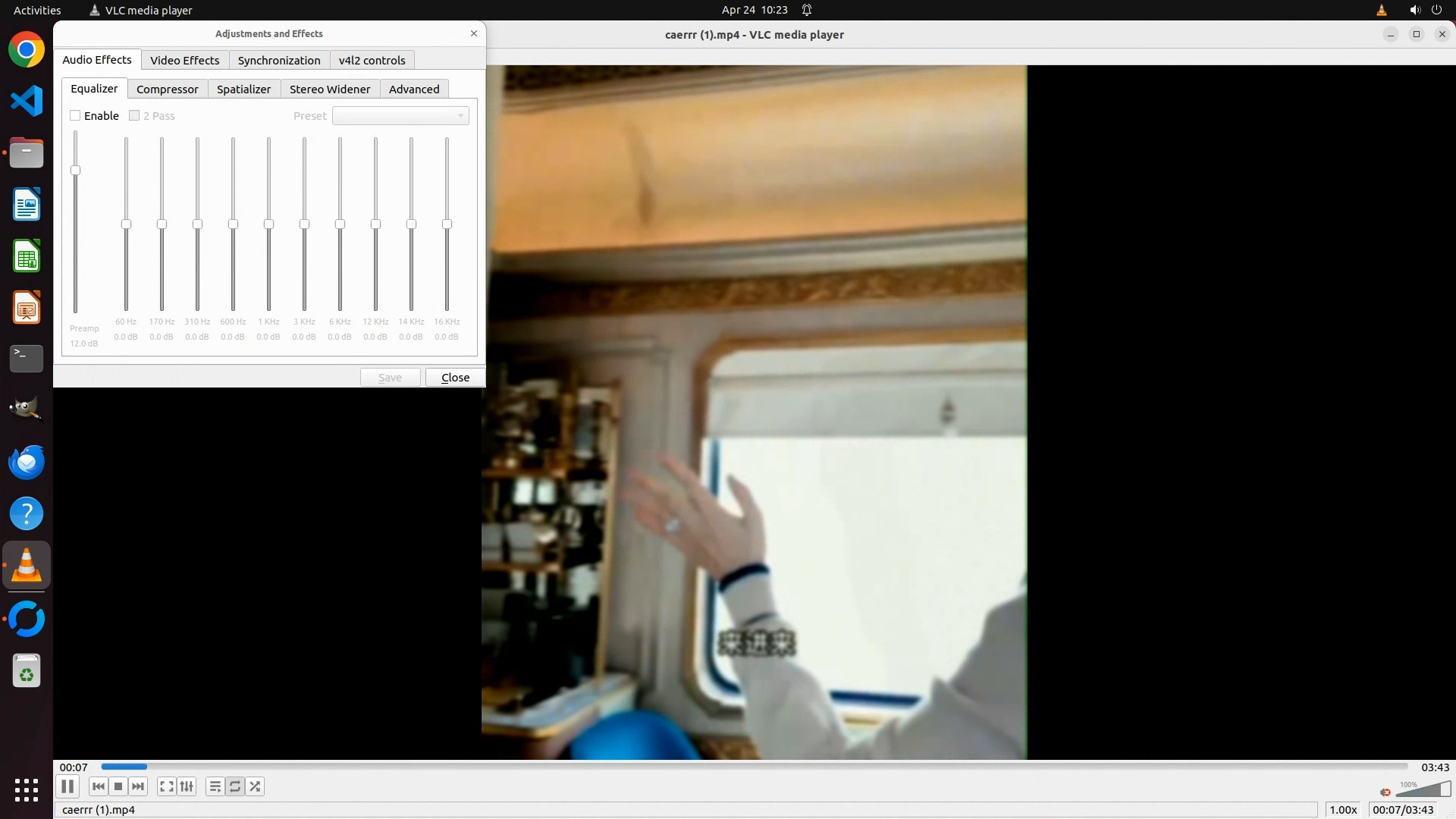Screen dimensions: 1456x819
Task: Skip to next media
Action: click(138, 786)
